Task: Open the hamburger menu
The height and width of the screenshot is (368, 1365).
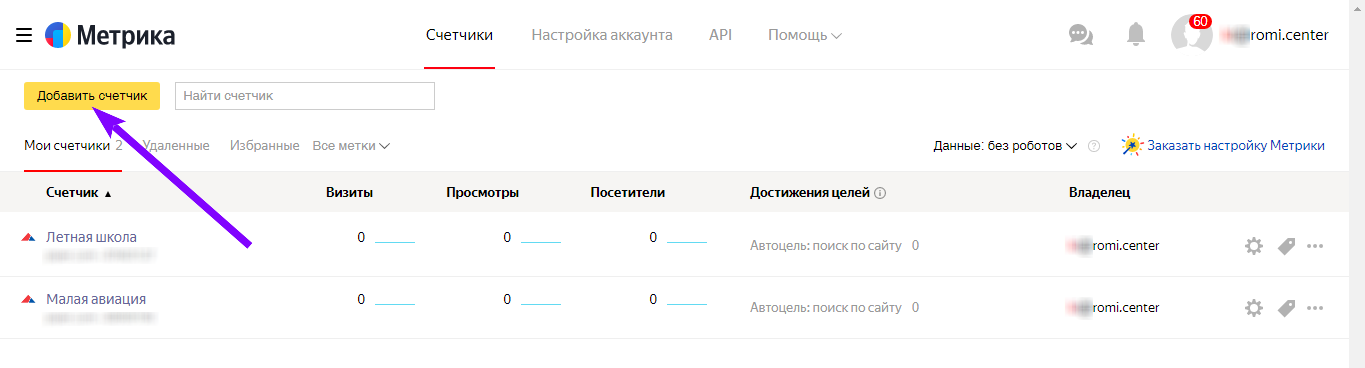Action: 24,36
